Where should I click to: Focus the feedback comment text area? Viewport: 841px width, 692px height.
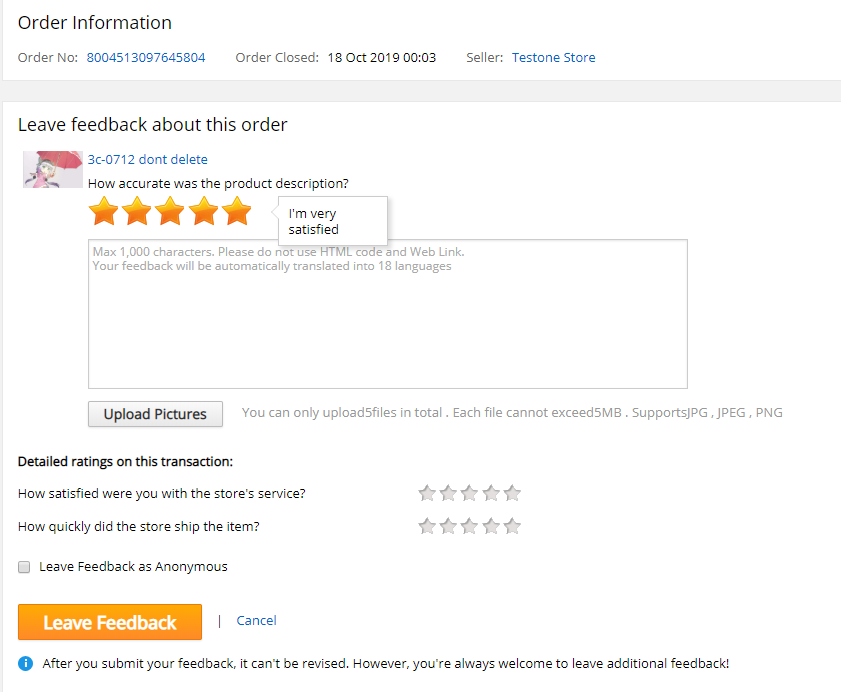pyautogui.click(x=387, y=314)
